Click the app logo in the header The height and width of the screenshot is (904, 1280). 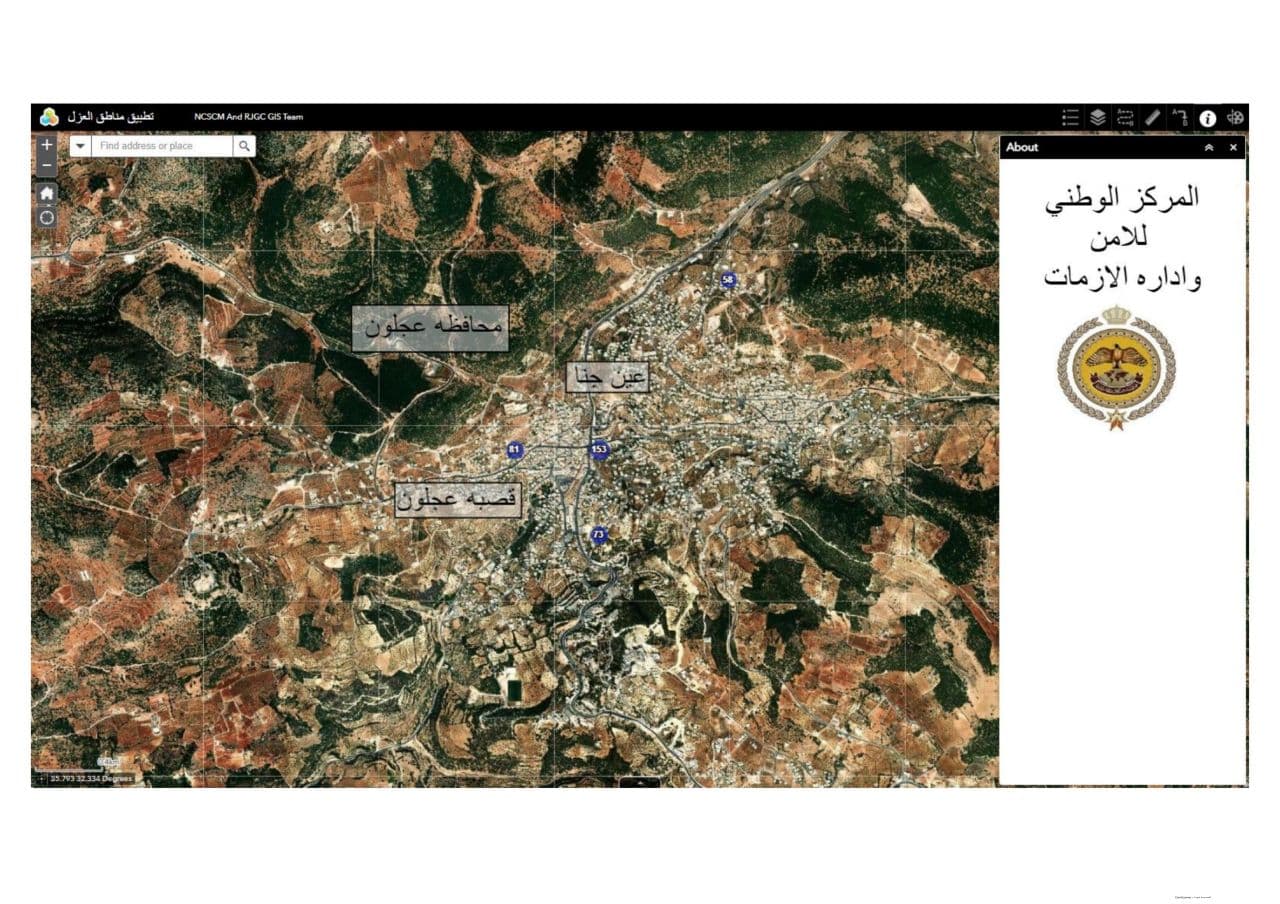(x=49, y=117)
